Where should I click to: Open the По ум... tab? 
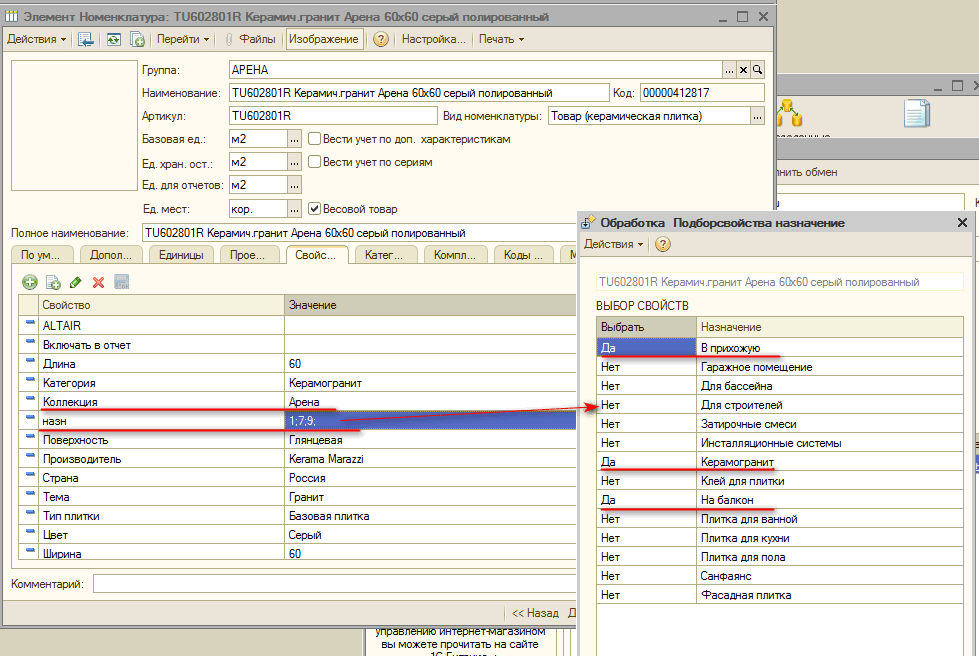click(x=41, y=255)
